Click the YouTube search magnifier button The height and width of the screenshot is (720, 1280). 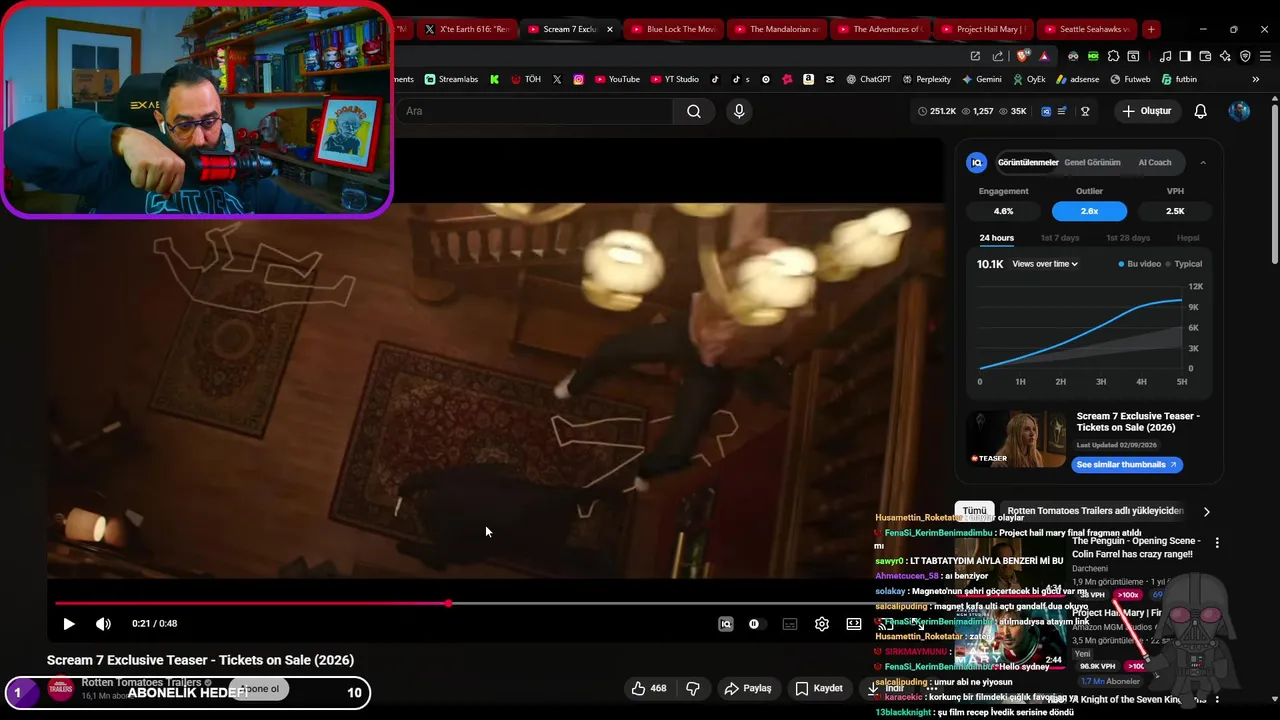(x=694, y=111)
